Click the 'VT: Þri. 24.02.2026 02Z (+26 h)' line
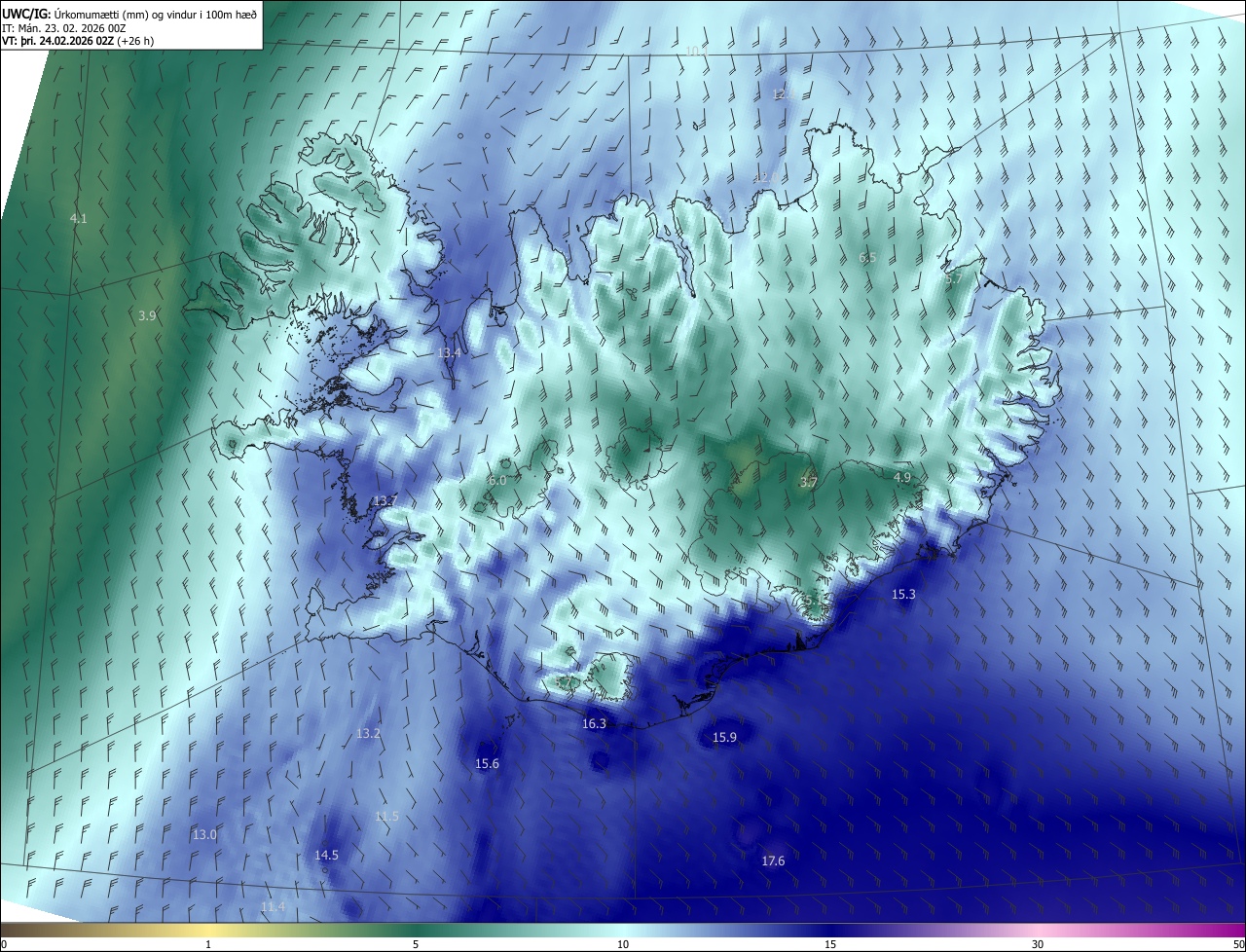This screenshot has width=1246, height=952. [x=78, y=41]
